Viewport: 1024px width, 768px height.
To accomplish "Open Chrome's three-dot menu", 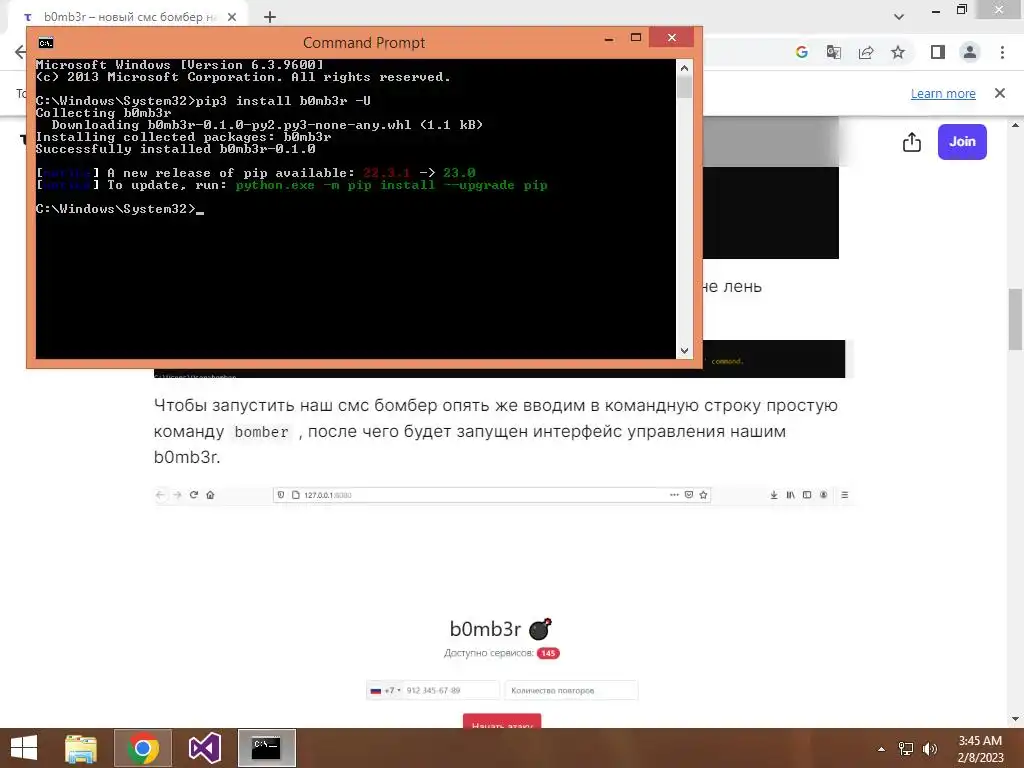I will [x=1002, y=52].
